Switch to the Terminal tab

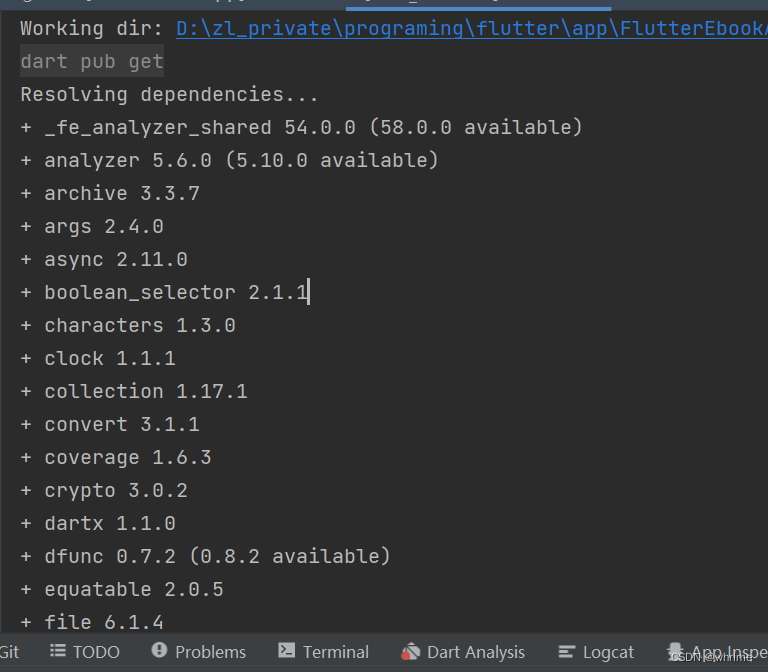323,652
